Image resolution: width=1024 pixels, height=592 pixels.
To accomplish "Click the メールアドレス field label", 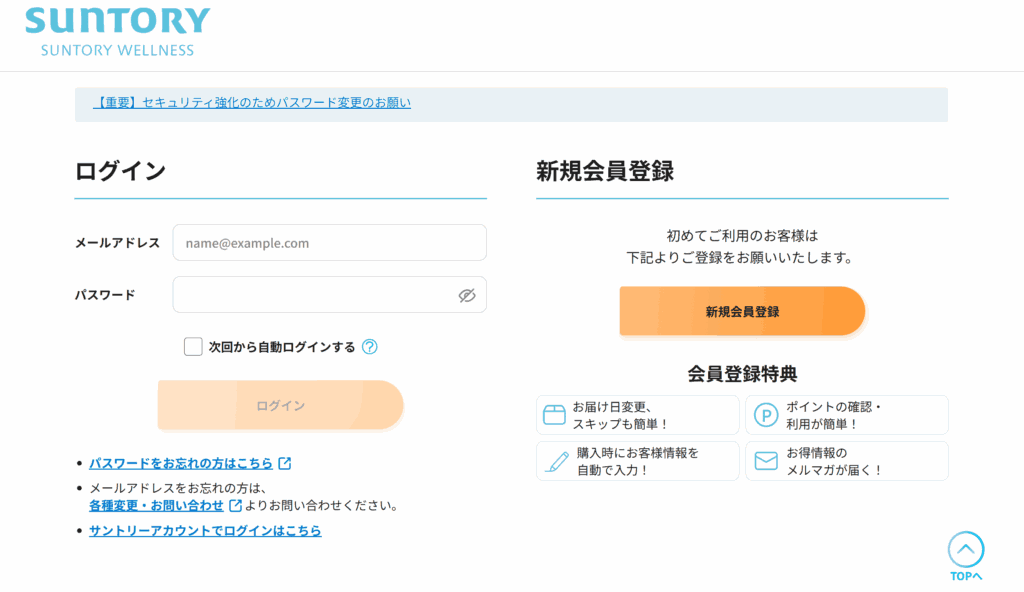I will [x=117, y=243].
